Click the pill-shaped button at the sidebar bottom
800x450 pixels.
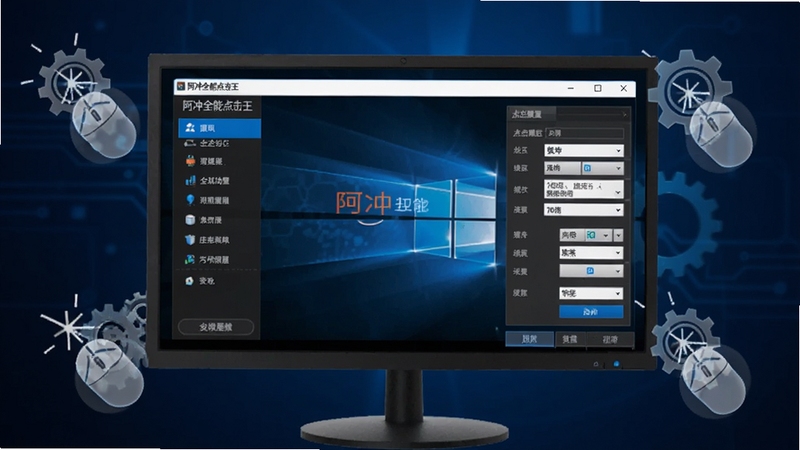click(216, 327)
